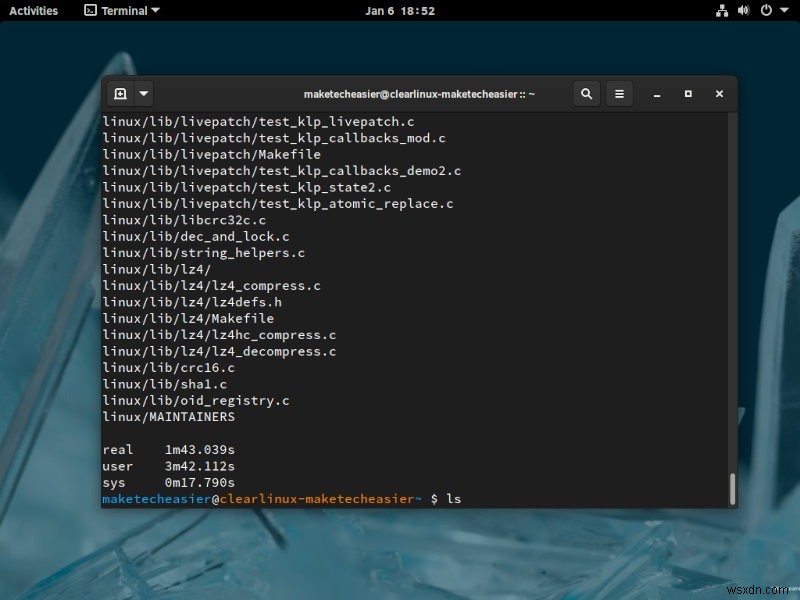Expand the system status menu chevron

[784, 10]
